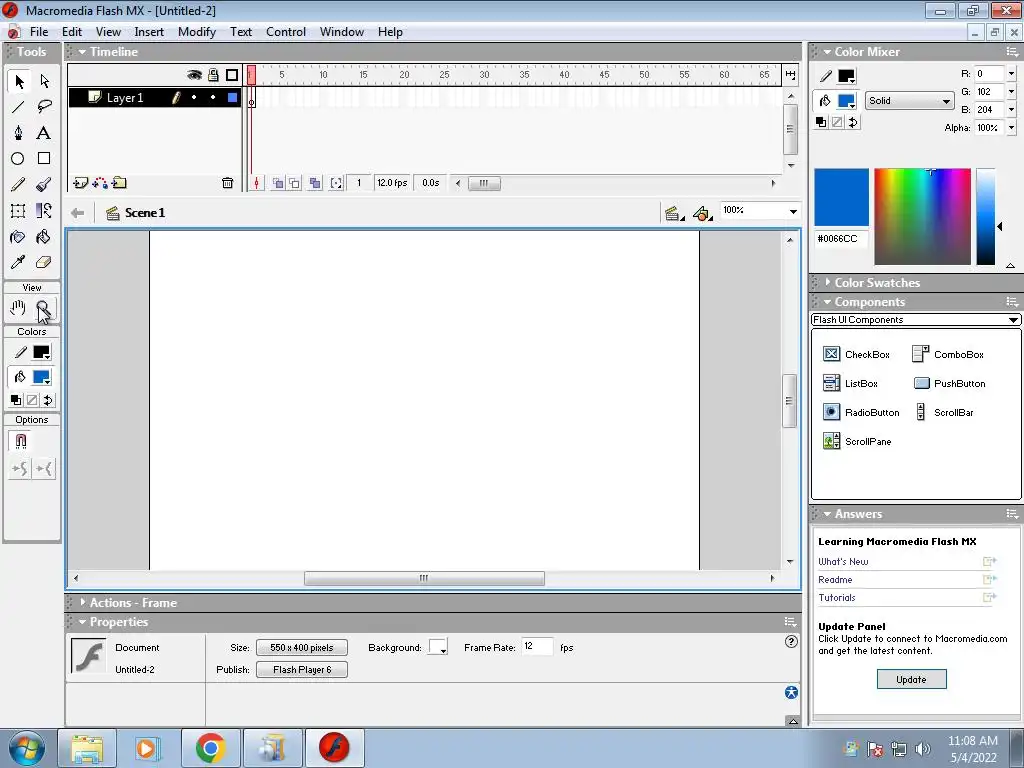The height and width of the screenshot is (768, 1024).
Task: Open the Window menu
Action: click(x=342, y=32)
